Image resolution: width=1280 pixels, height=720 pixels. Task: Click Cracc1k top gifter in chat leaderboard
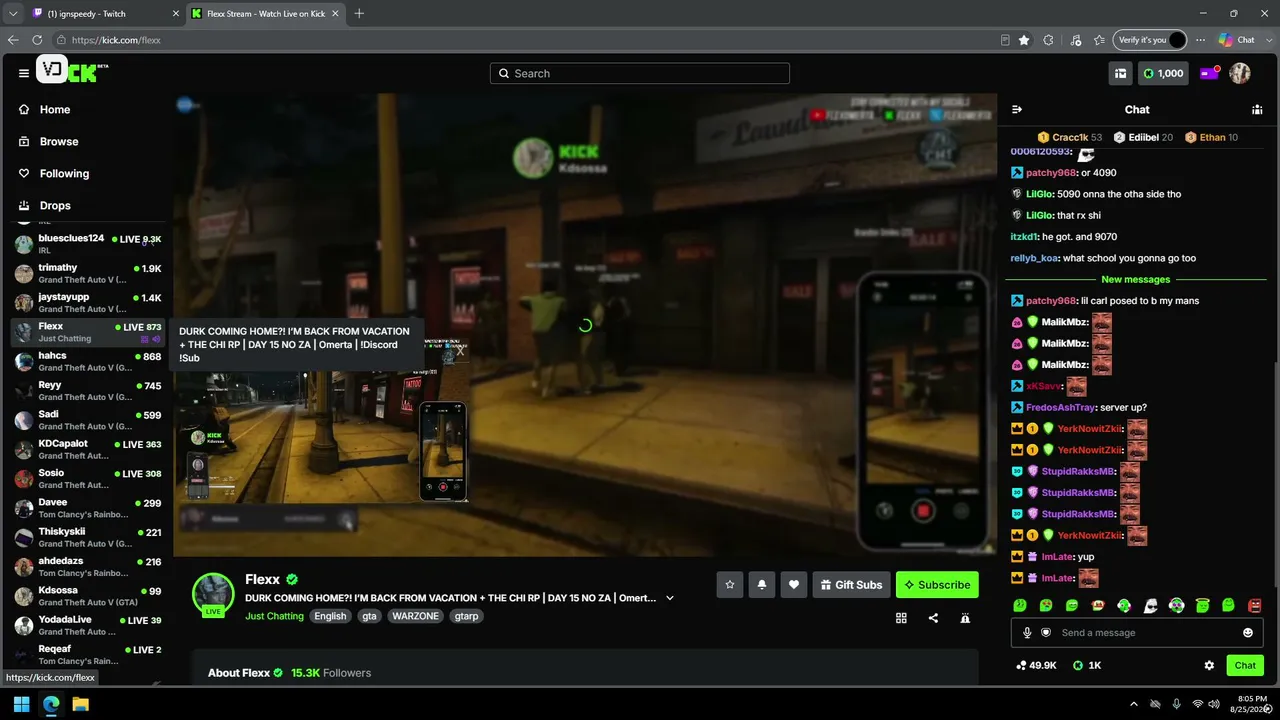(1069, 137)
